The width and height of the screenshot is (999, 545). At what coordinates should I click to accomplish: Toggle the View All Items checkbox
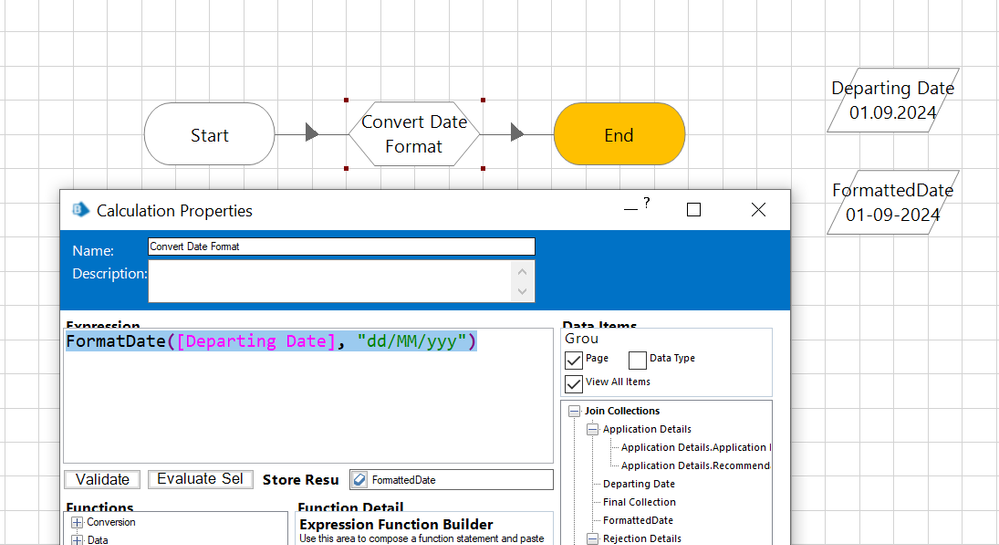click(x=573, y=383)
